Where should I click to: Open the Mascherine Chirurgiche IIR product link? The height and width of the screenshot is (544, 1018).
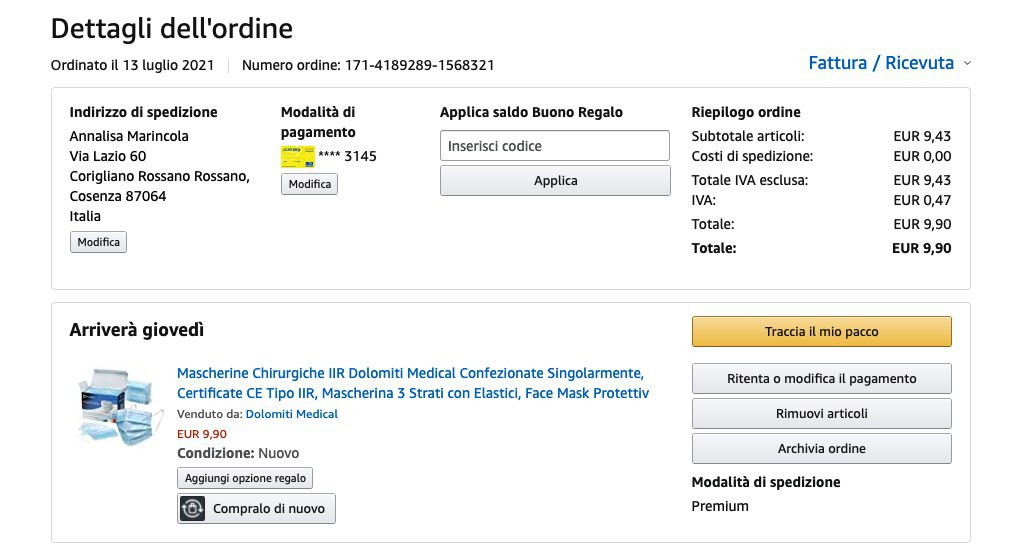click(412, 383)
